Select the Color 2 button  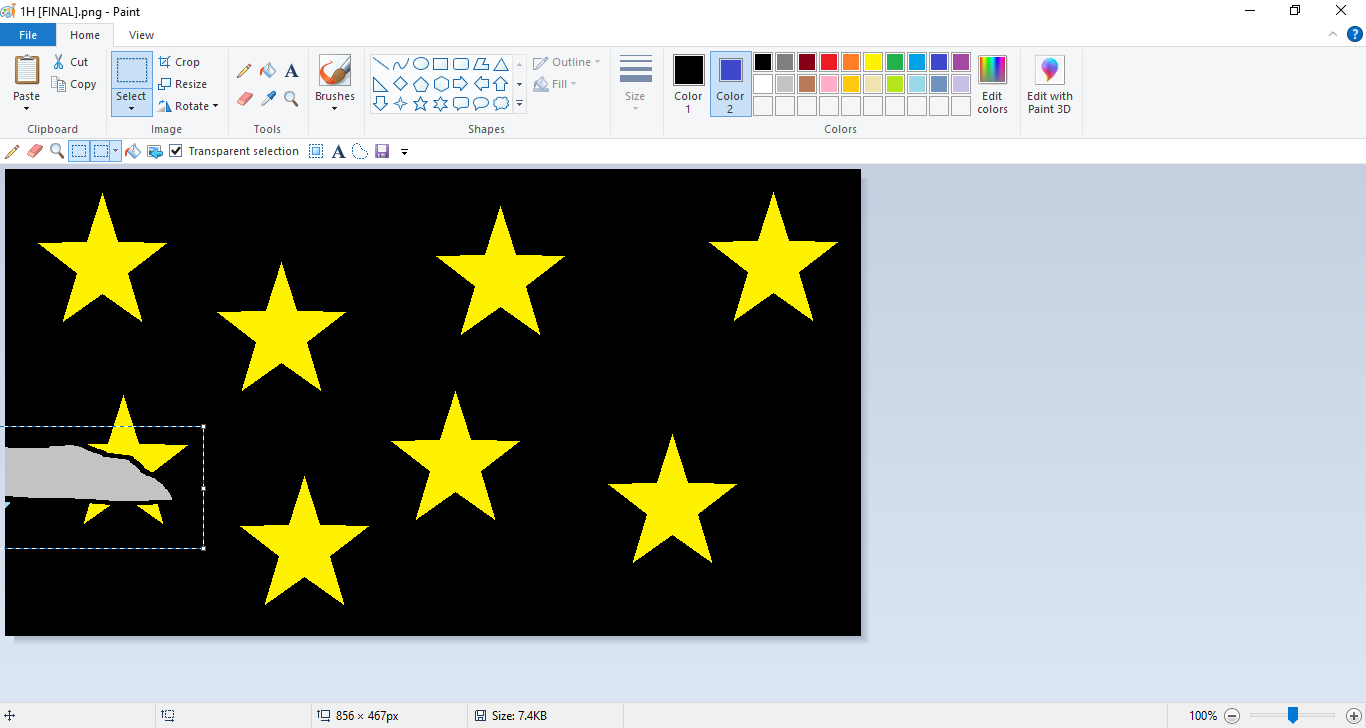730,84
